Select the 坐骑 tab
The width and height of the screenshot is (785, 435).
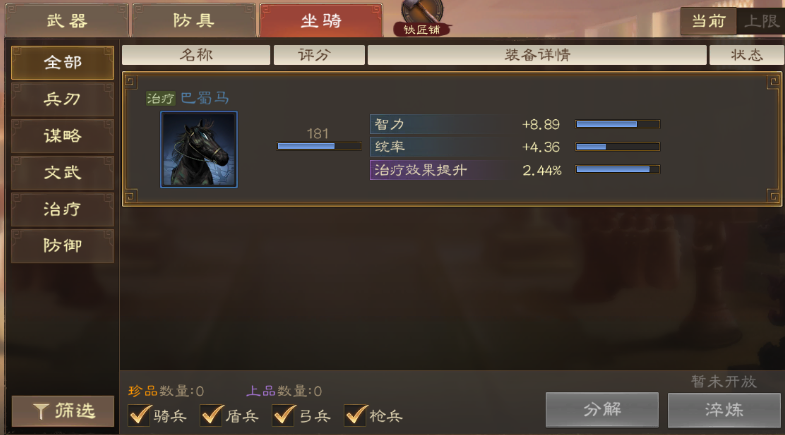click(x=321, y=21)
